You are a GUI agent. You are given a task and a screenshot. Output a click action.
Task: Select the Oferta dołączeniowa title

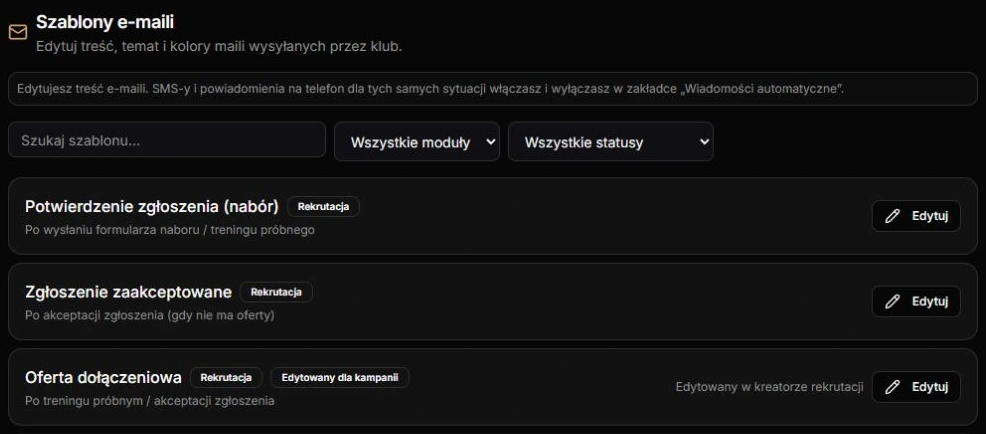103,377
